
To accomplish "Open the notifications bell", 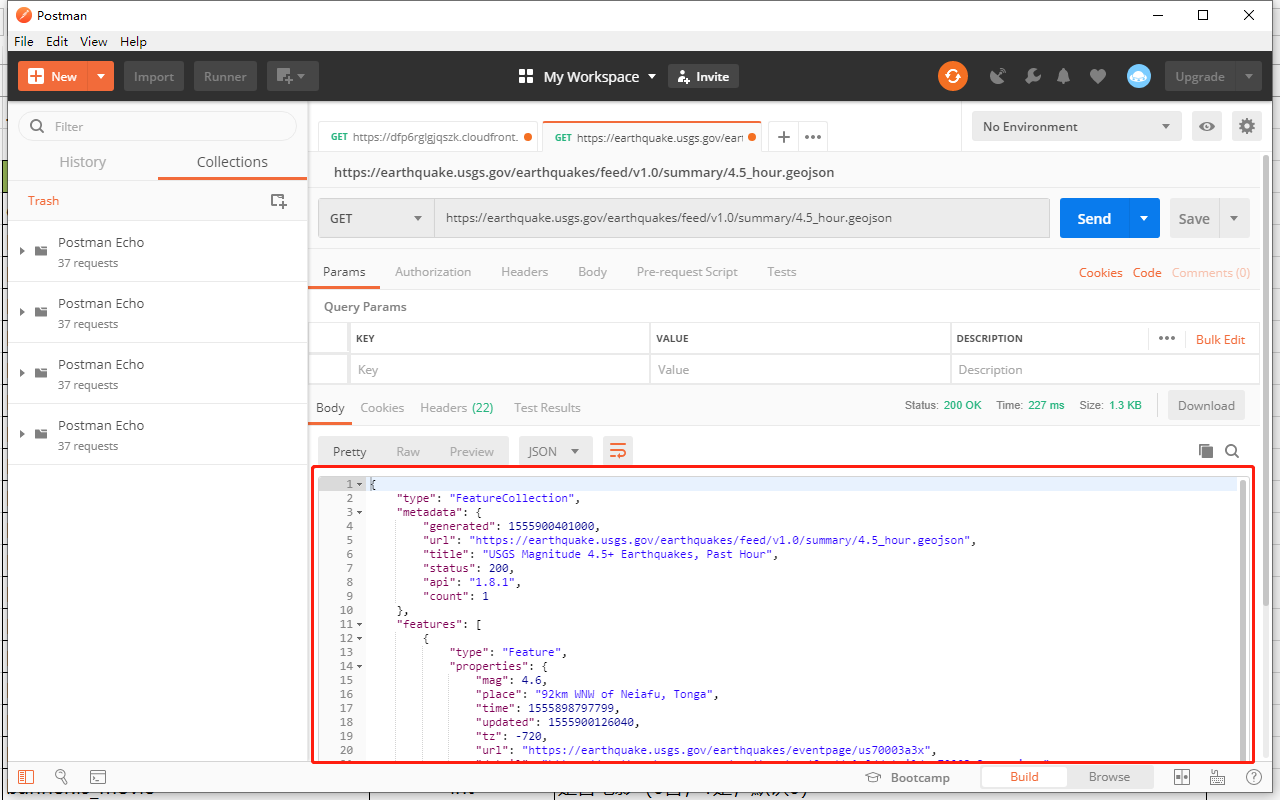I will (1063, 76).
